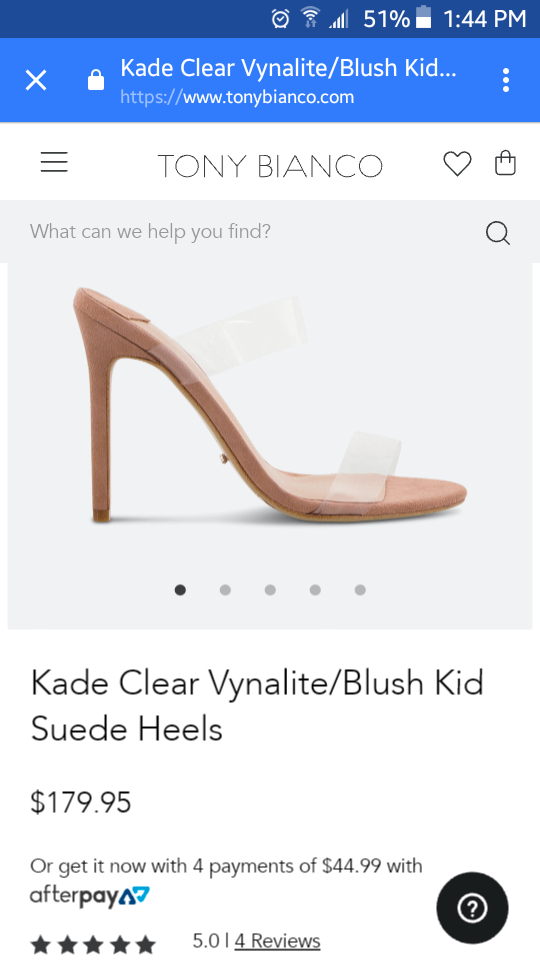This screenshot has height=960, width=540.
Task: Open the 4 Reviews link
Action: (x=277, y=940)
